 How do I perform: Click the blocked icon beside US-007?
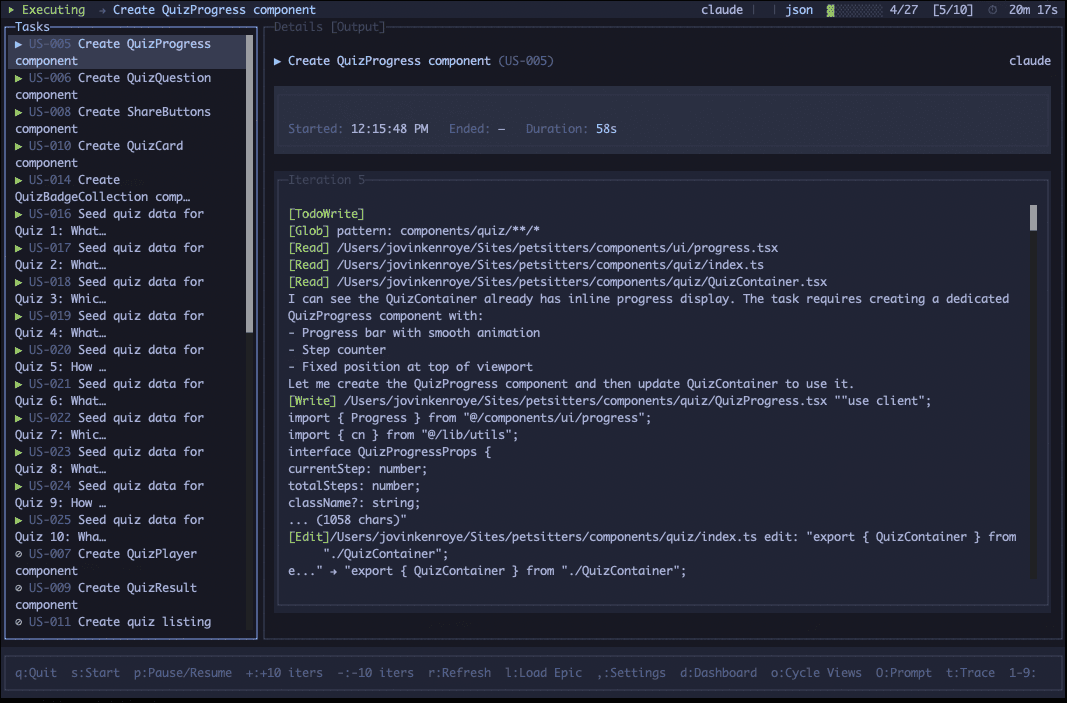[19, 554]
